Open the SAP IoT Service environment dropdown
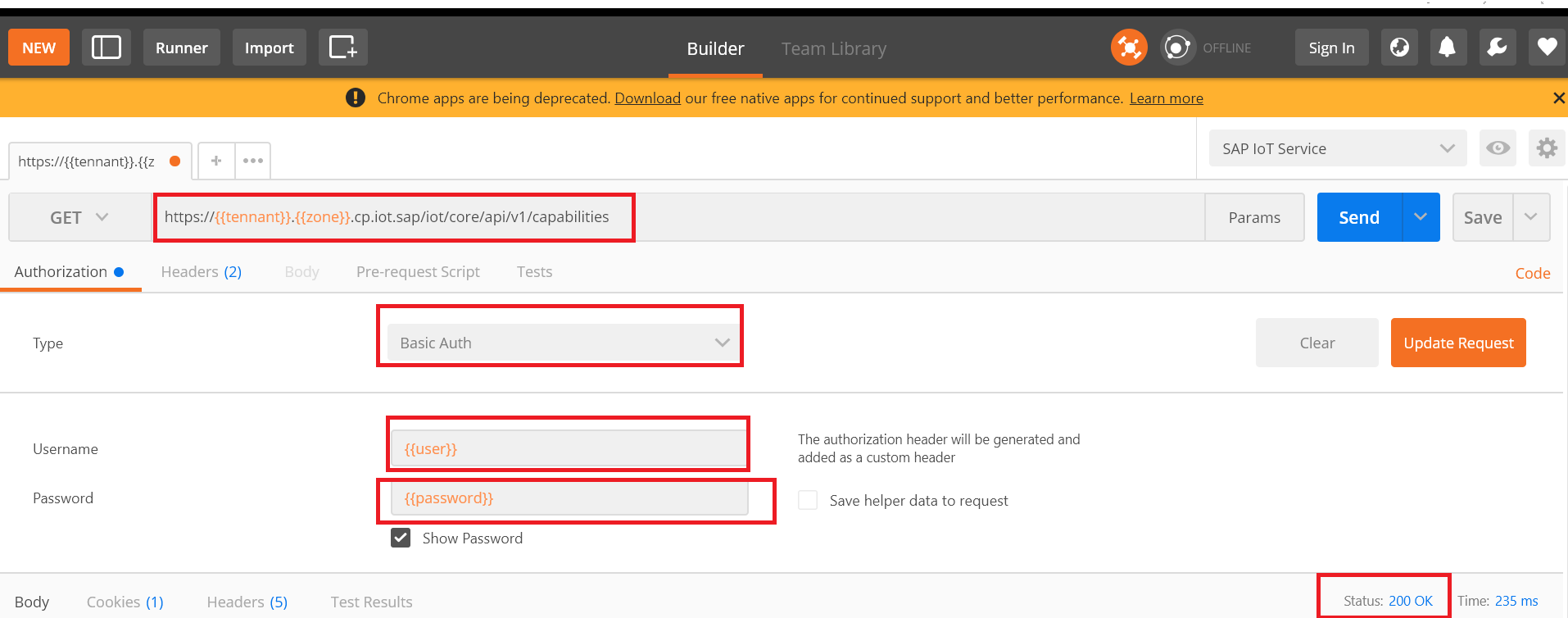This screenshot has width=1568, height=618. pyautogui.click(x=1337, y=148)
